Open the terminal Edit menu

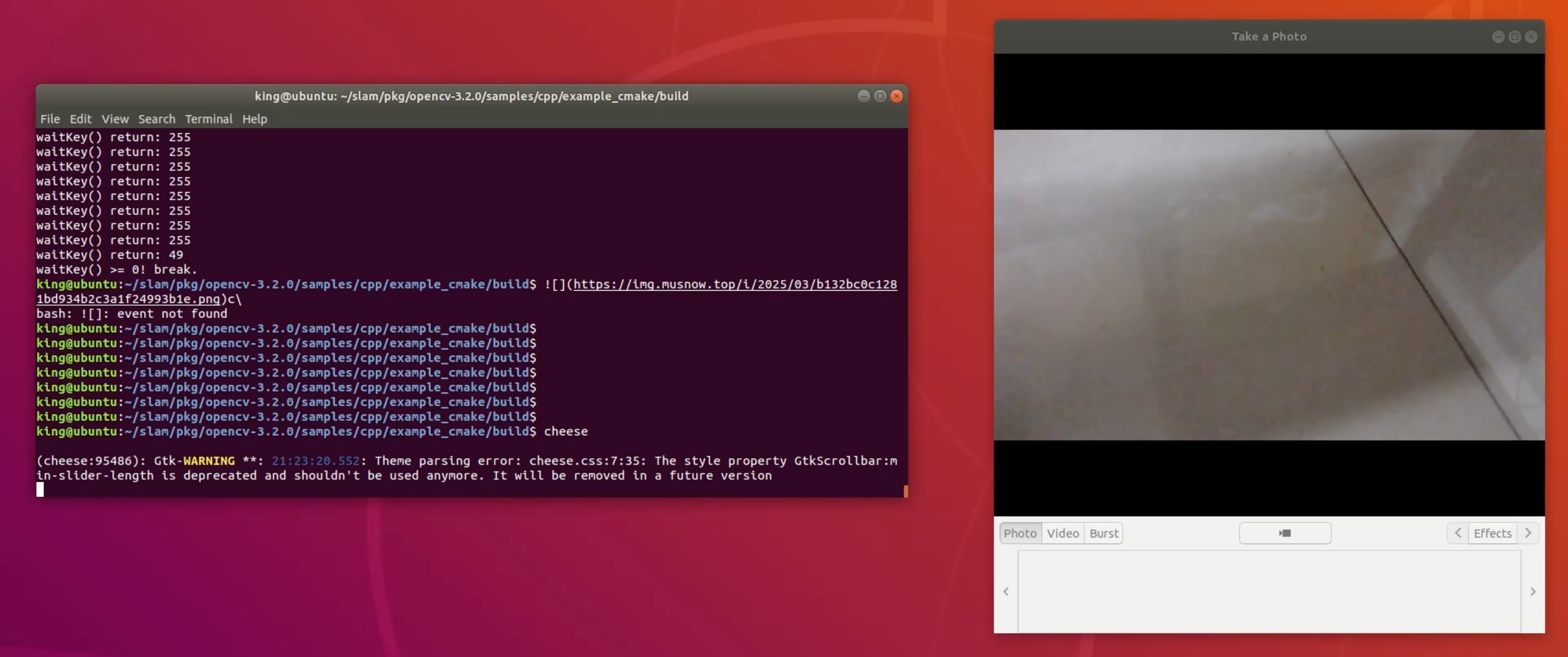click(x=80, y=119)
